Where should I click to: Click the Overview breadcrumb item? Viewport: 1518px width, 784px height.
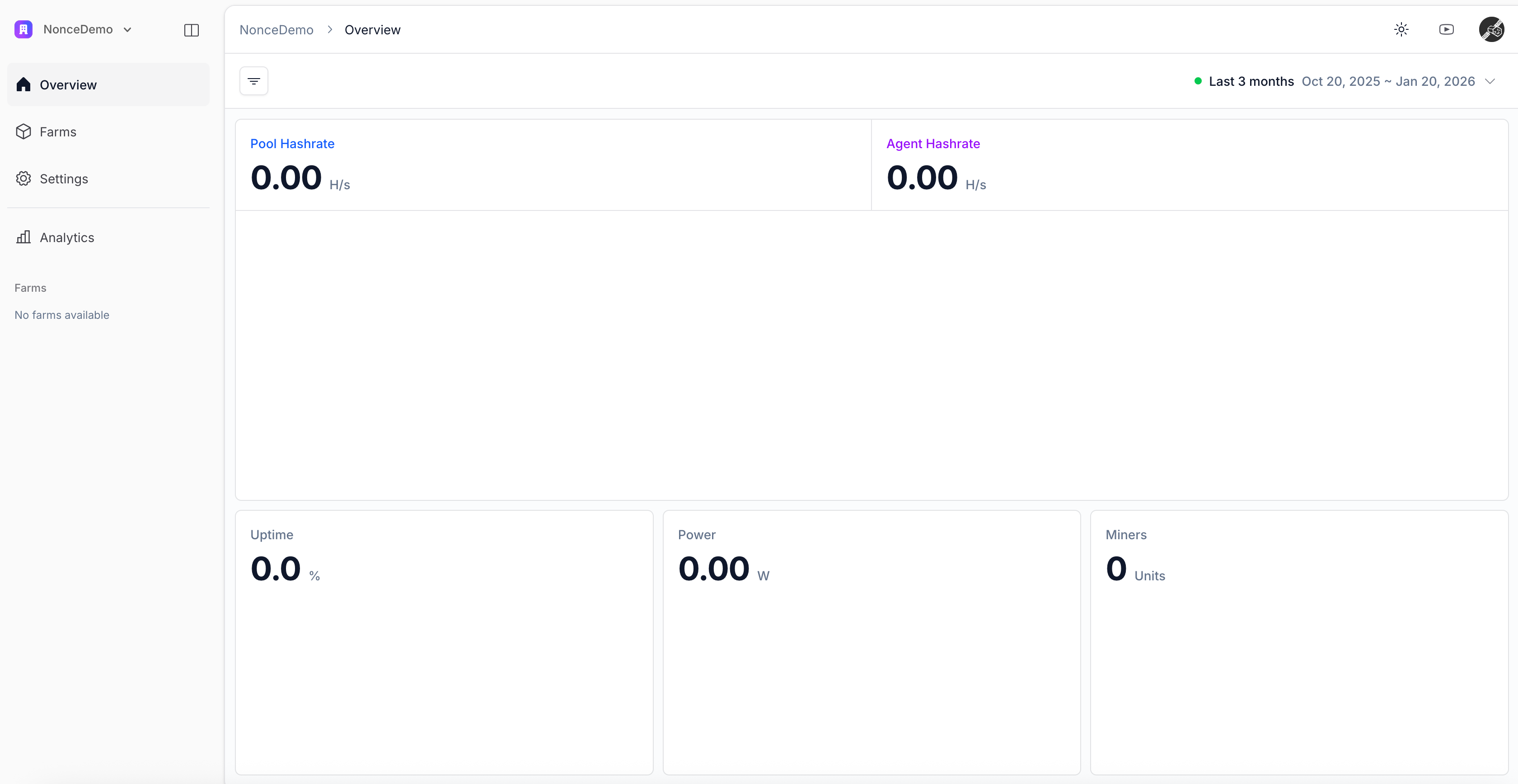click(x=372, y=29)
